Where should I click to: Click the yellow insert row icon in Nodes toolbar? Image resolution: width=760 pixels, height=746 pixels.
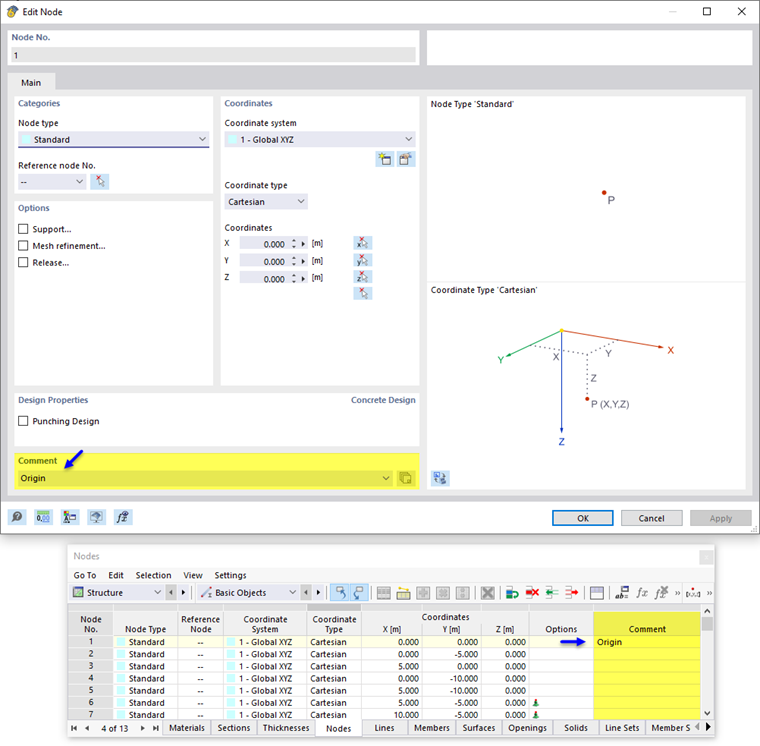click(x=403, y=593)
